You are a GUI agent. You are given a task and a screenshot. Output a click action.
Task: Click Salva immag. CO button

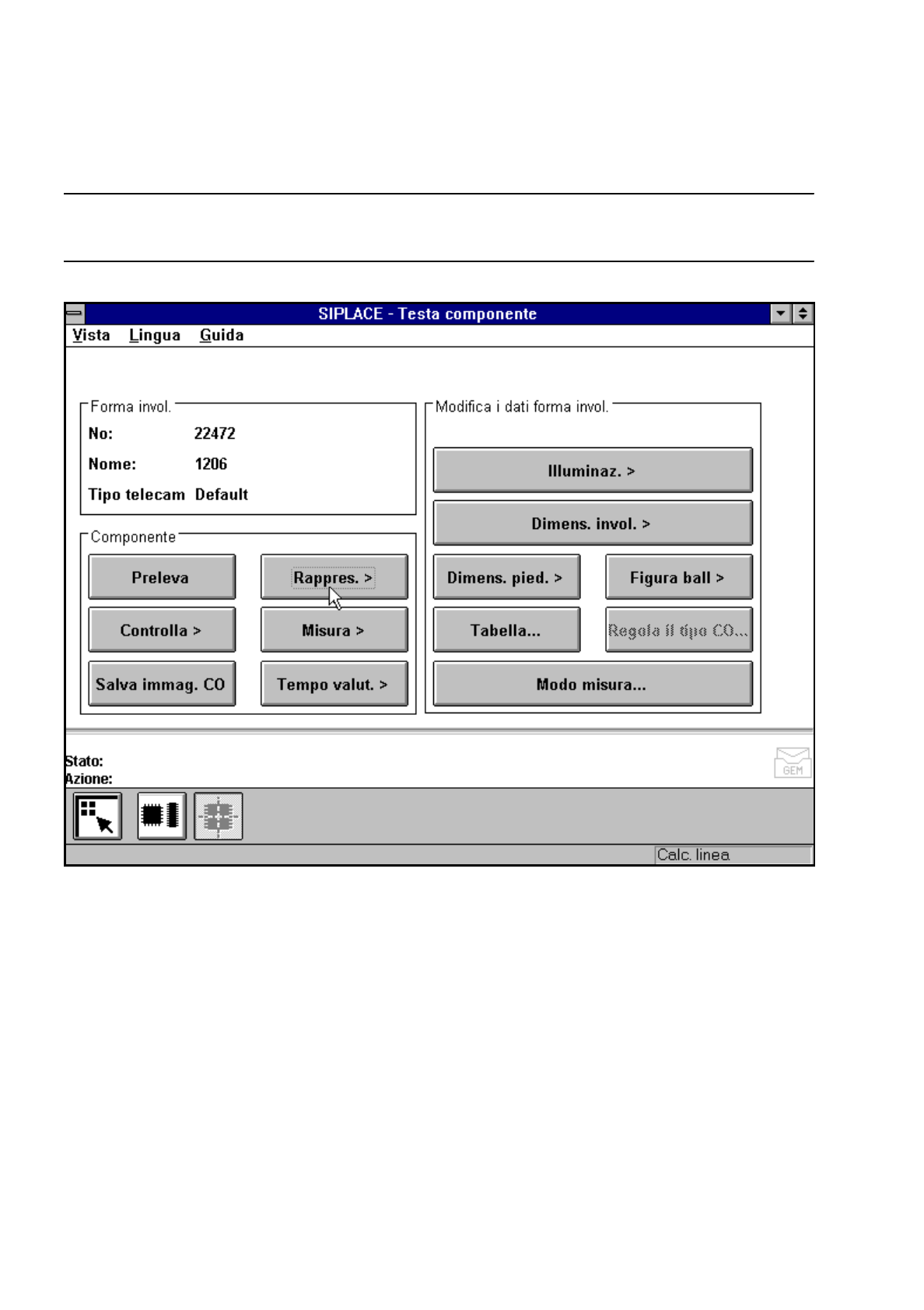pyautogui.click(x=162, y=684)
